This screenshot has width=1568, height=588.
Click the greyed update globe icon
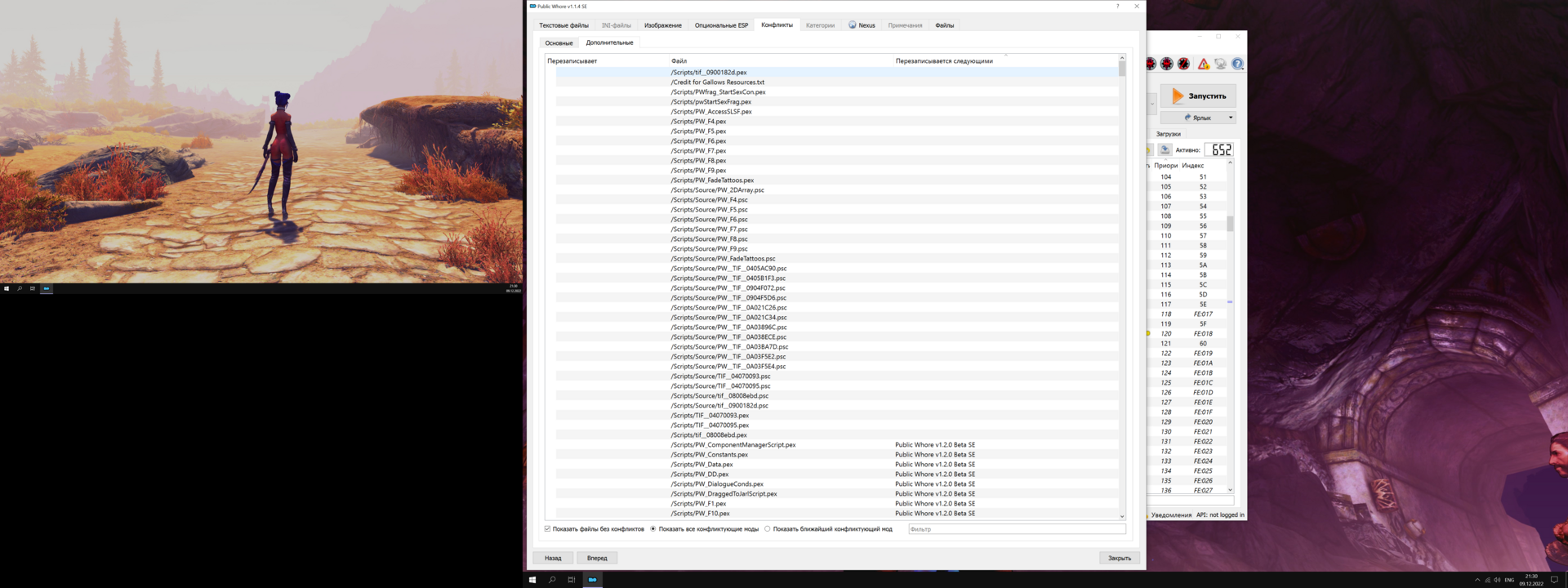[1220, 64]
